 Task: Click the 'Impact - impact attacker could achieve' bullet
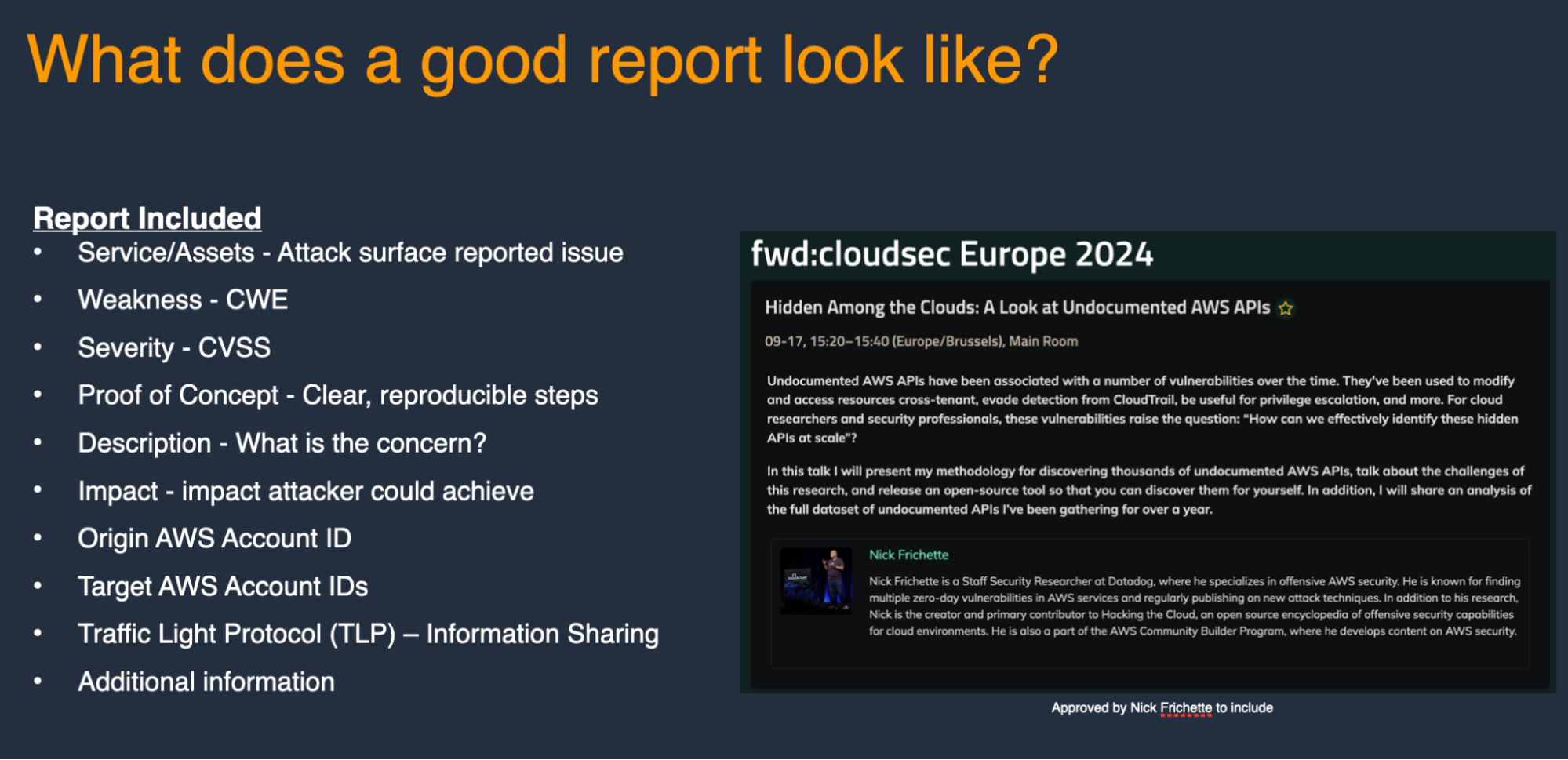coord(305,491)
